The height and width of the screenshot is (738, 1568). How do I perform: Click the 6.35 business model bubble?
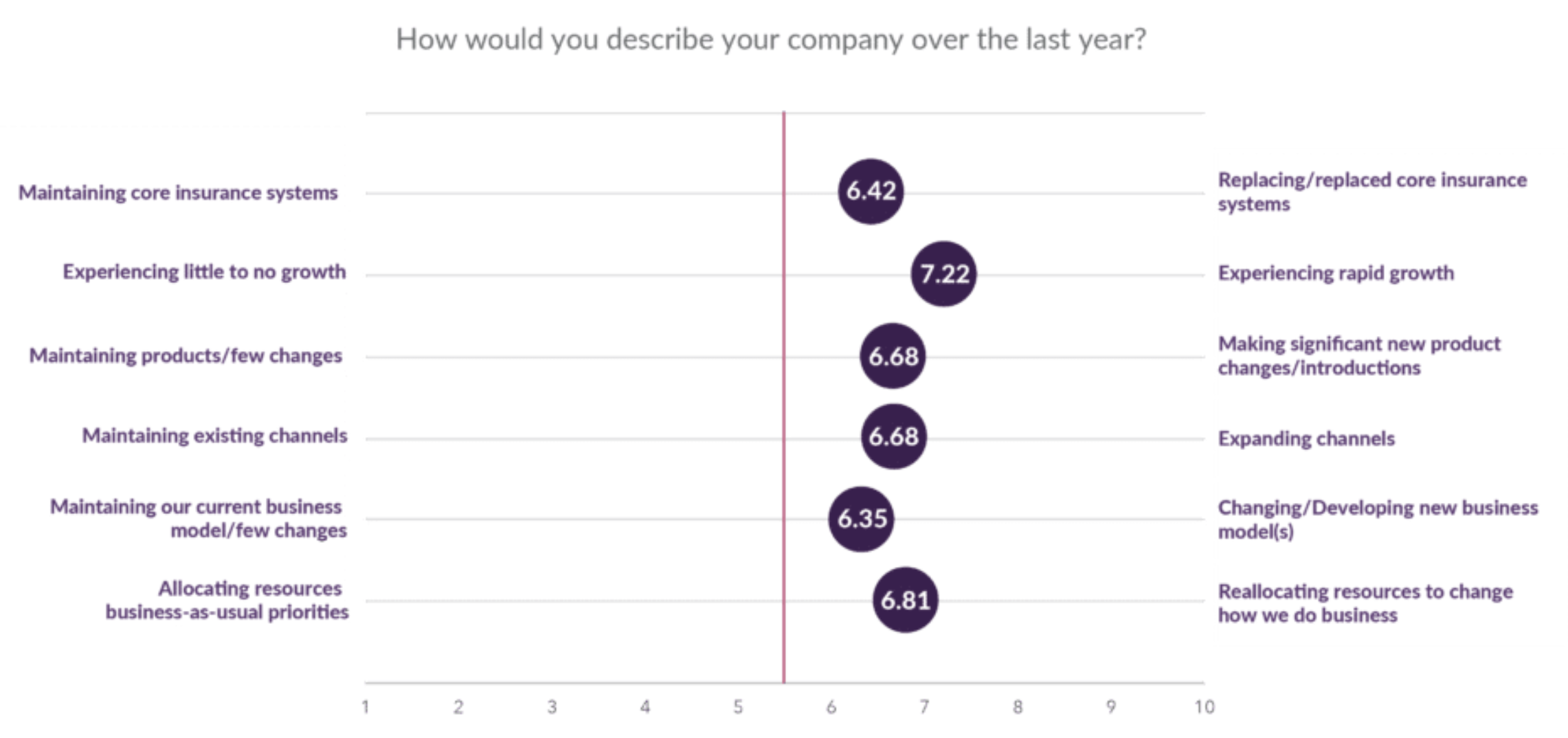[862, 519]
